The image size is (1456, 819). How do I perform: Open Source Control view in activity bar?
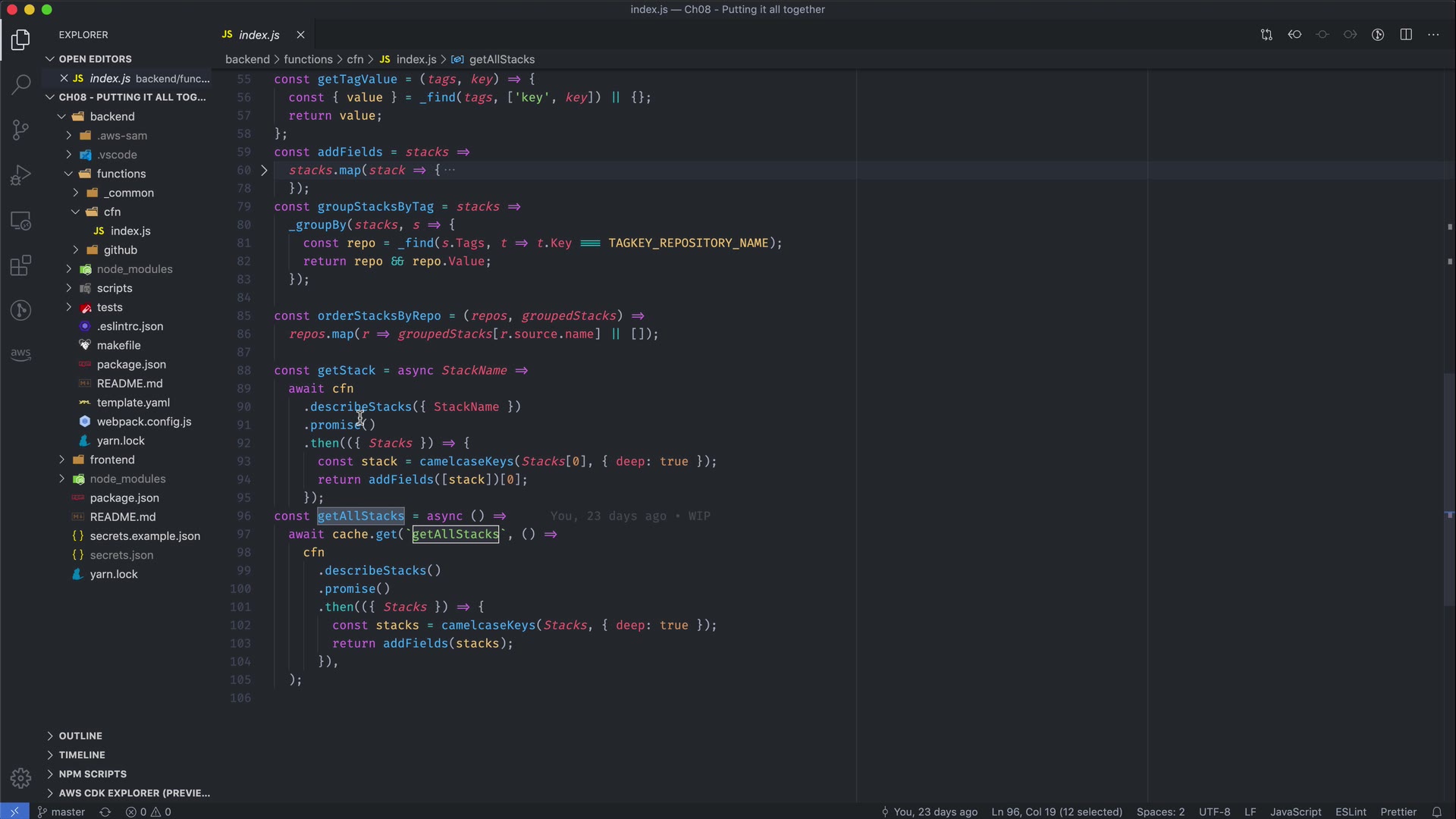(20, 129)
